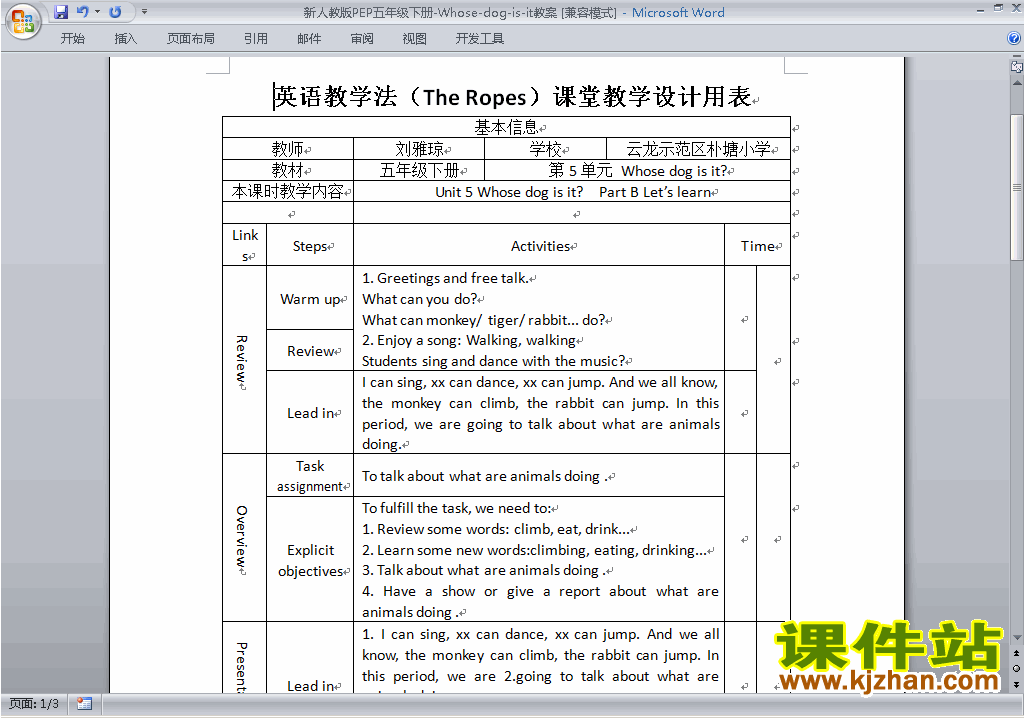Click the Task assignment step cell

pyautogui.click(x=310, y=476)
